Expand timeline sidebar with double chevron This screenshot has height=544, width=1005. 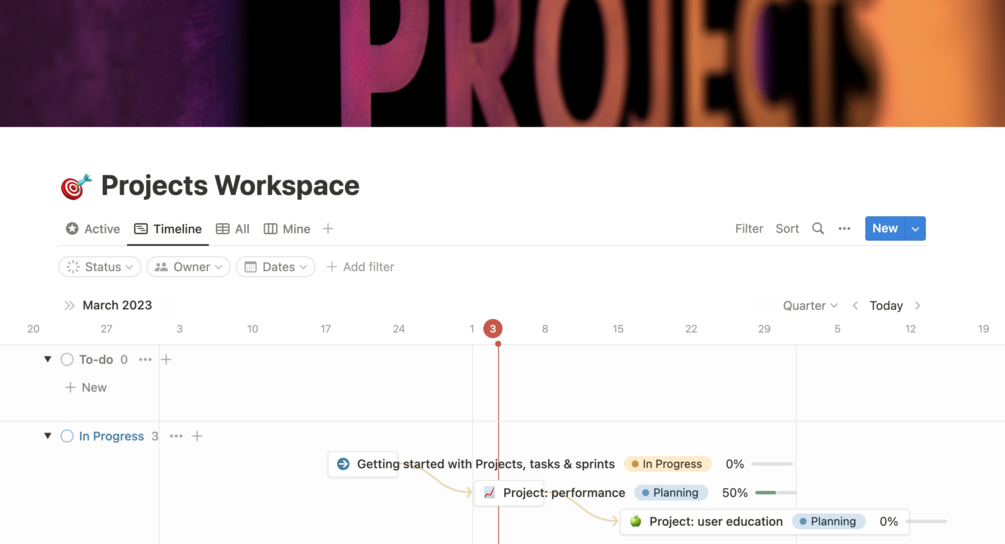tap(69, 306)
